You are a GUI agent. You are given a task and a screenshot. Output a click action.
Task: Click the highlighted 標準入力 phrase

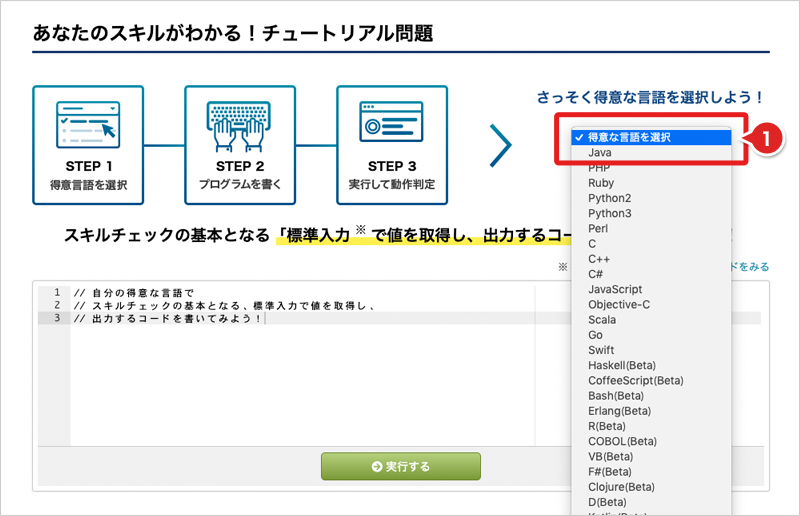[x=318, y=235]
